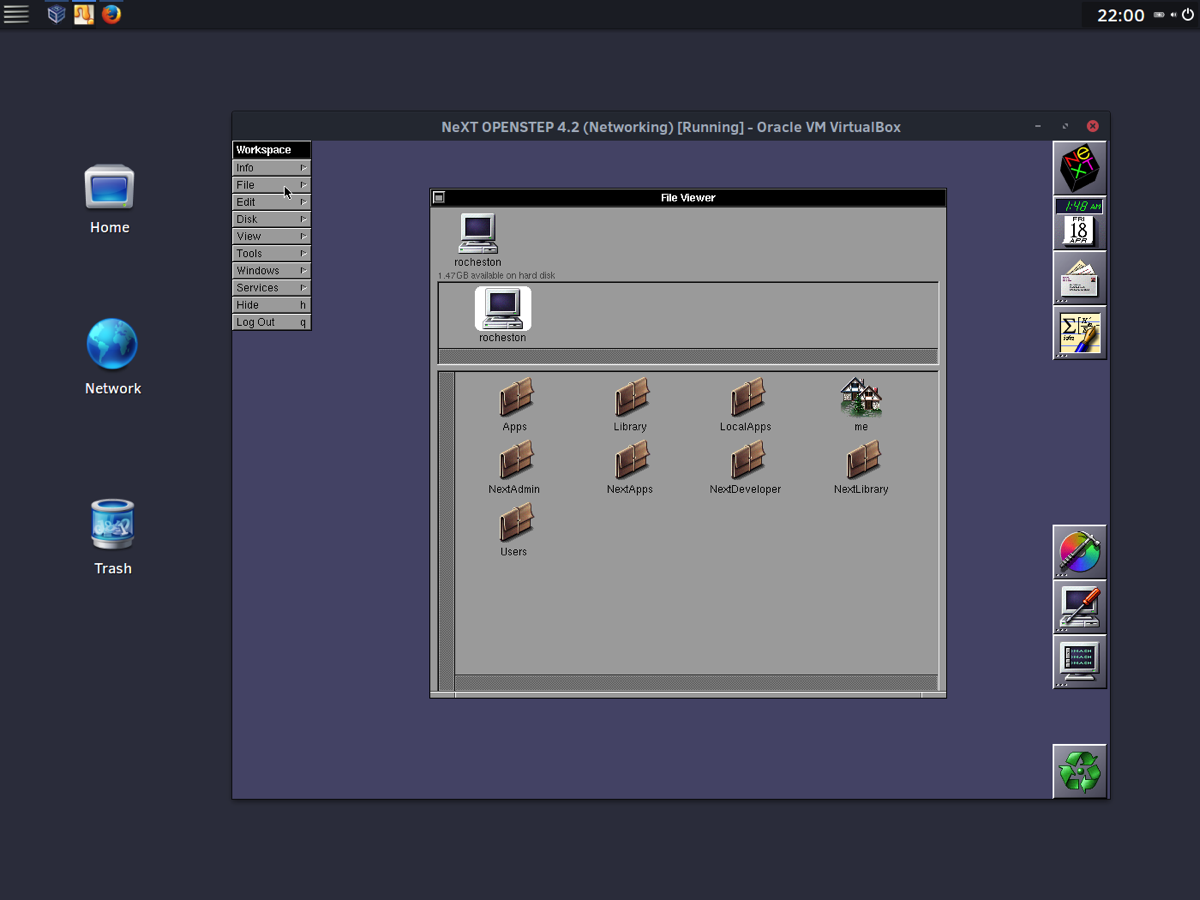Select the NextAdmin folder icon

[x=515, y=461]
